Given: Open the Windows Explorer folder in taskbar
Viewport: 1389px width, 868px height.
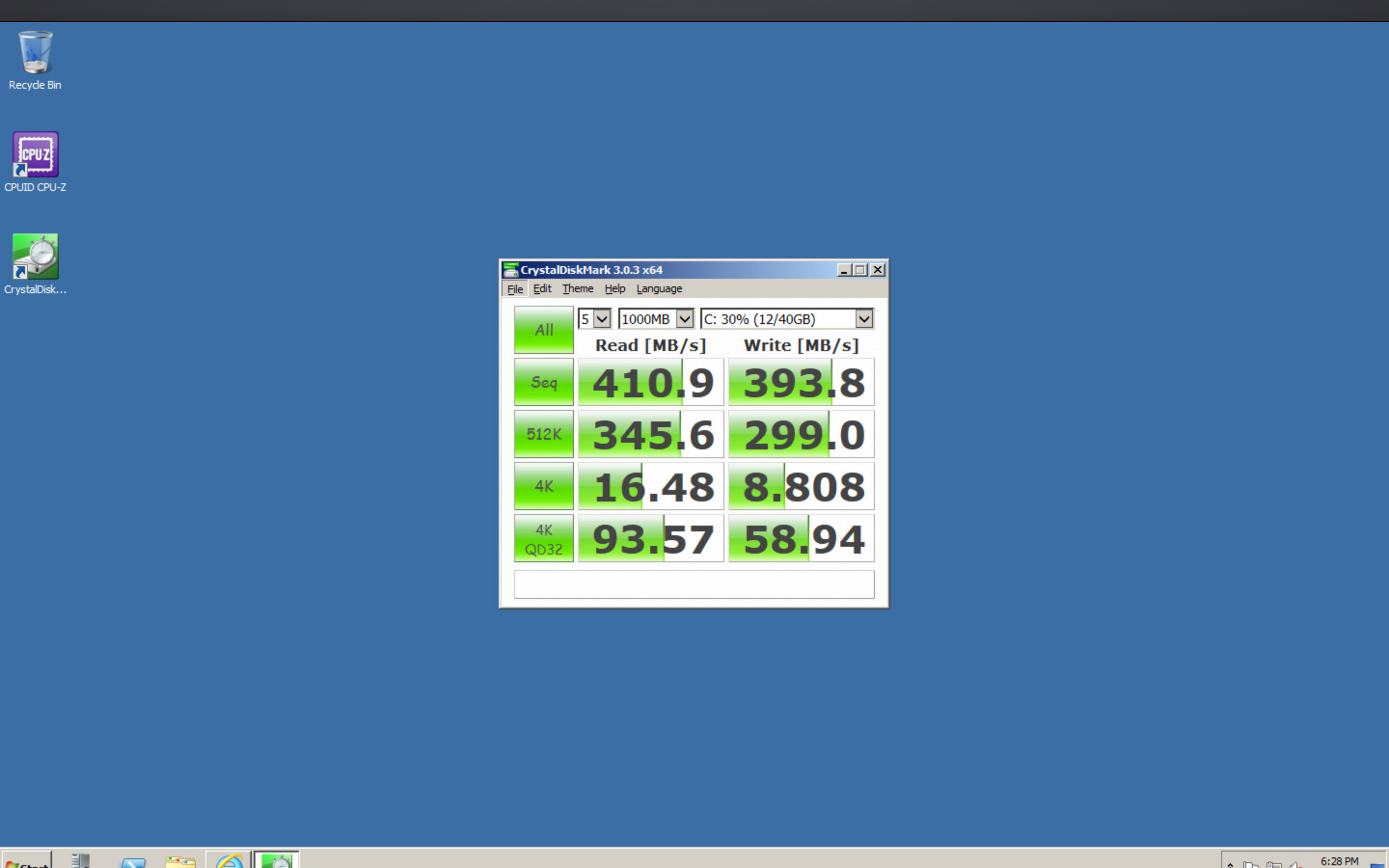Looking at the screenshot, I should 180,862.
